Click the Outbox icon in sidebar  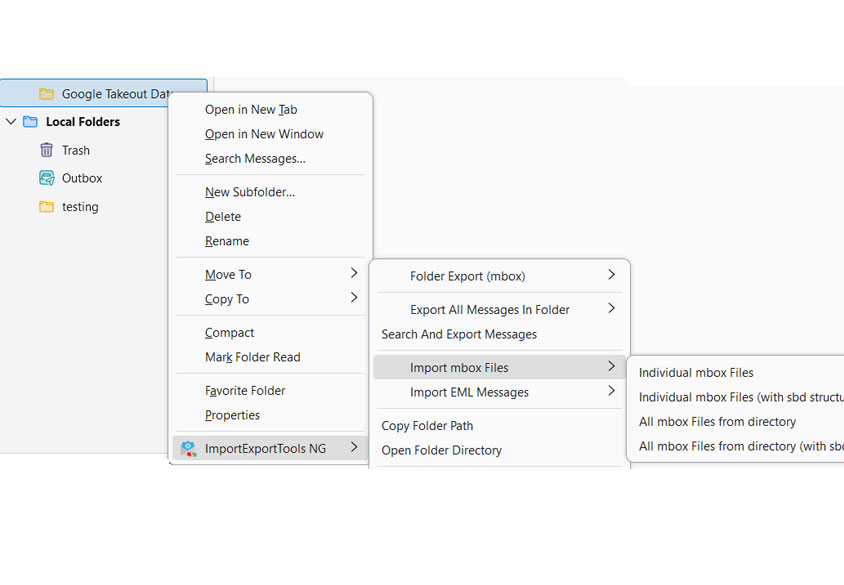tap(47, 178)
